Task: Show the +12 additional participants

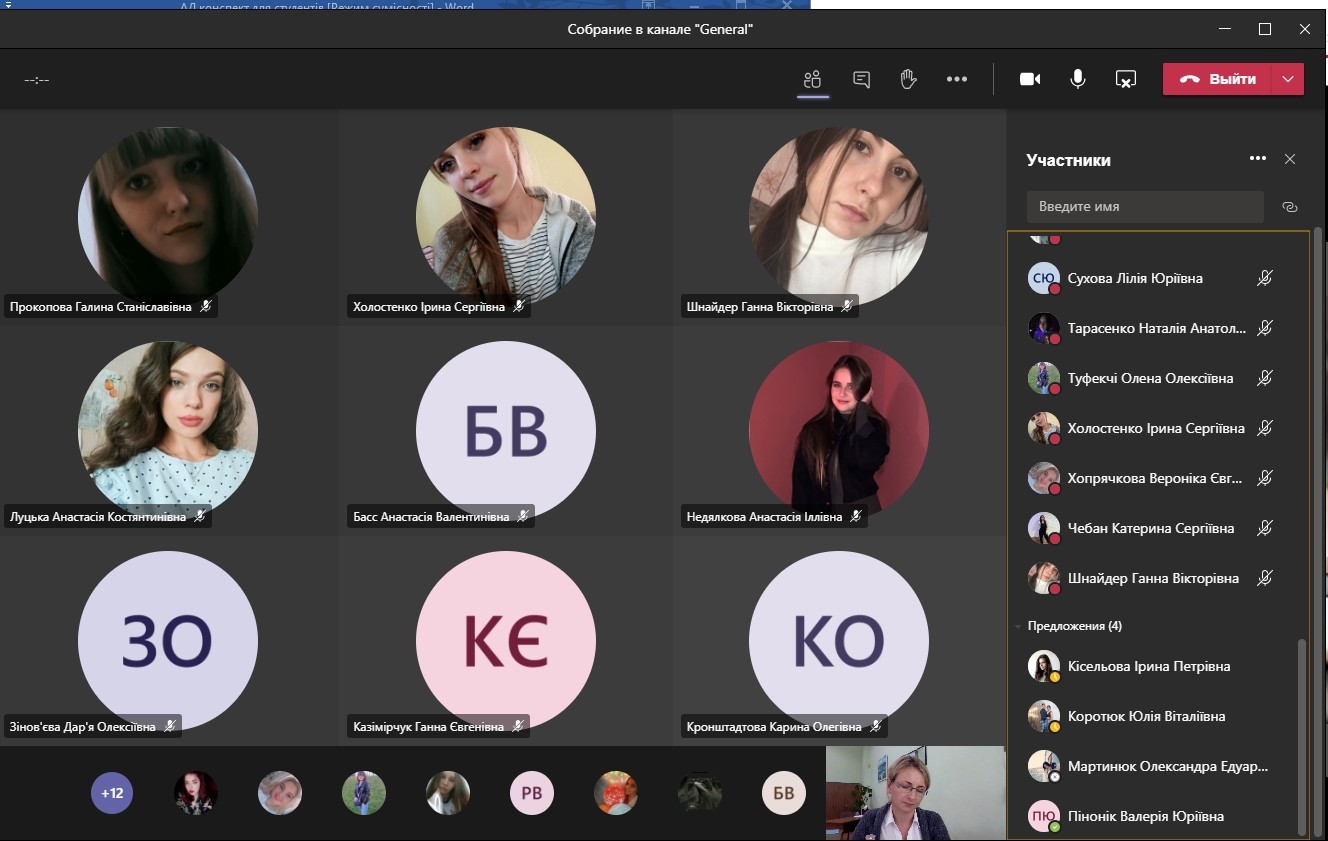Action: coord(112,793)
